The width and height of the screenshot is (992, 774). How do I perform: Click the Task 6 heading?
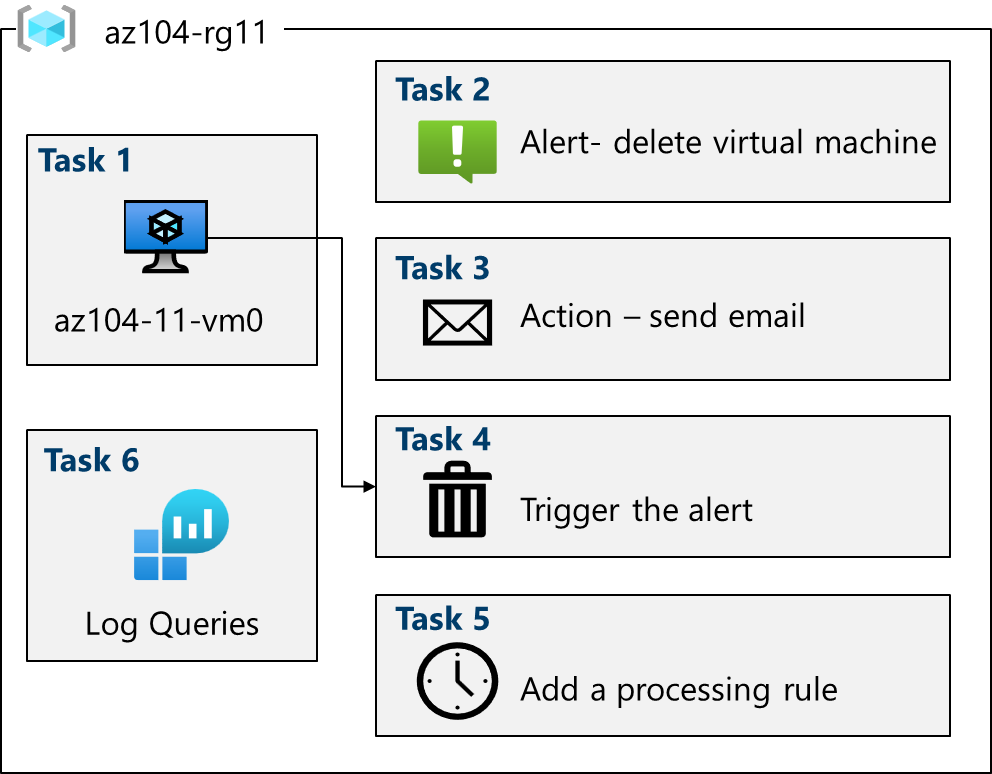pos(92,460)
